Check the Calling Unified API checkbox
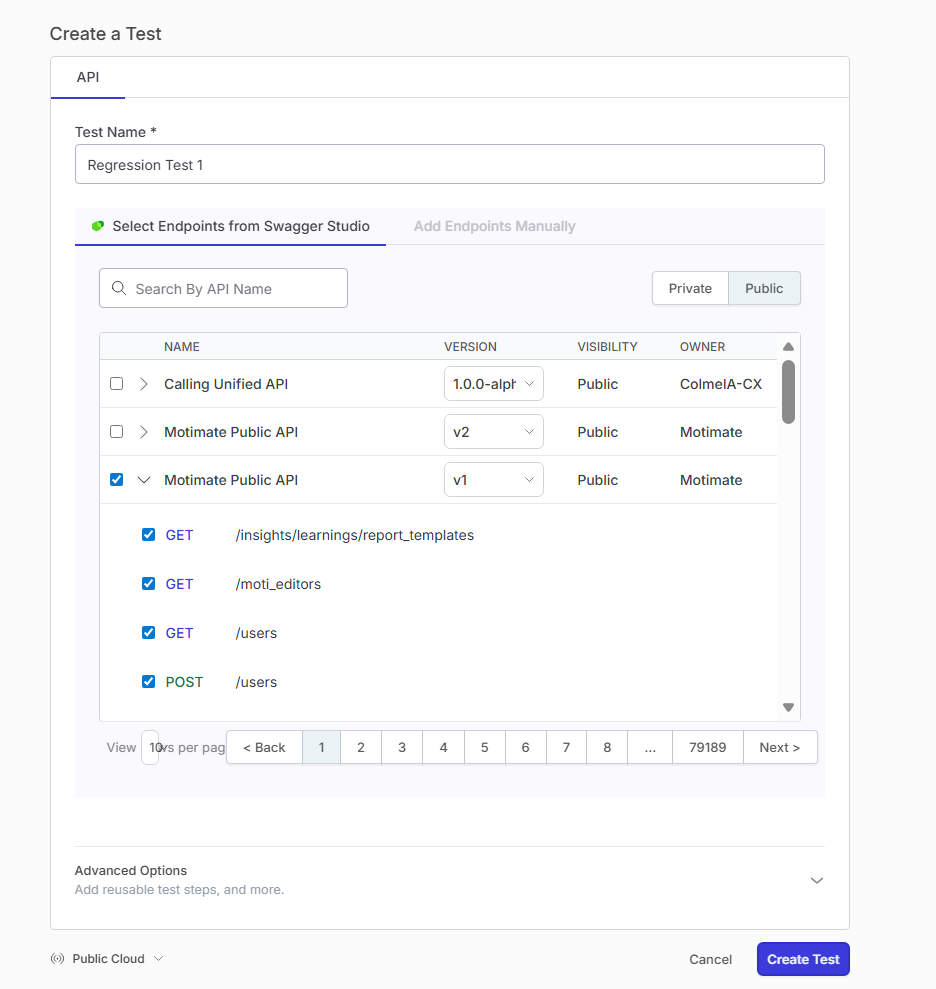The height and width of the screenshot is (989, 936). (x=116, y=384)
